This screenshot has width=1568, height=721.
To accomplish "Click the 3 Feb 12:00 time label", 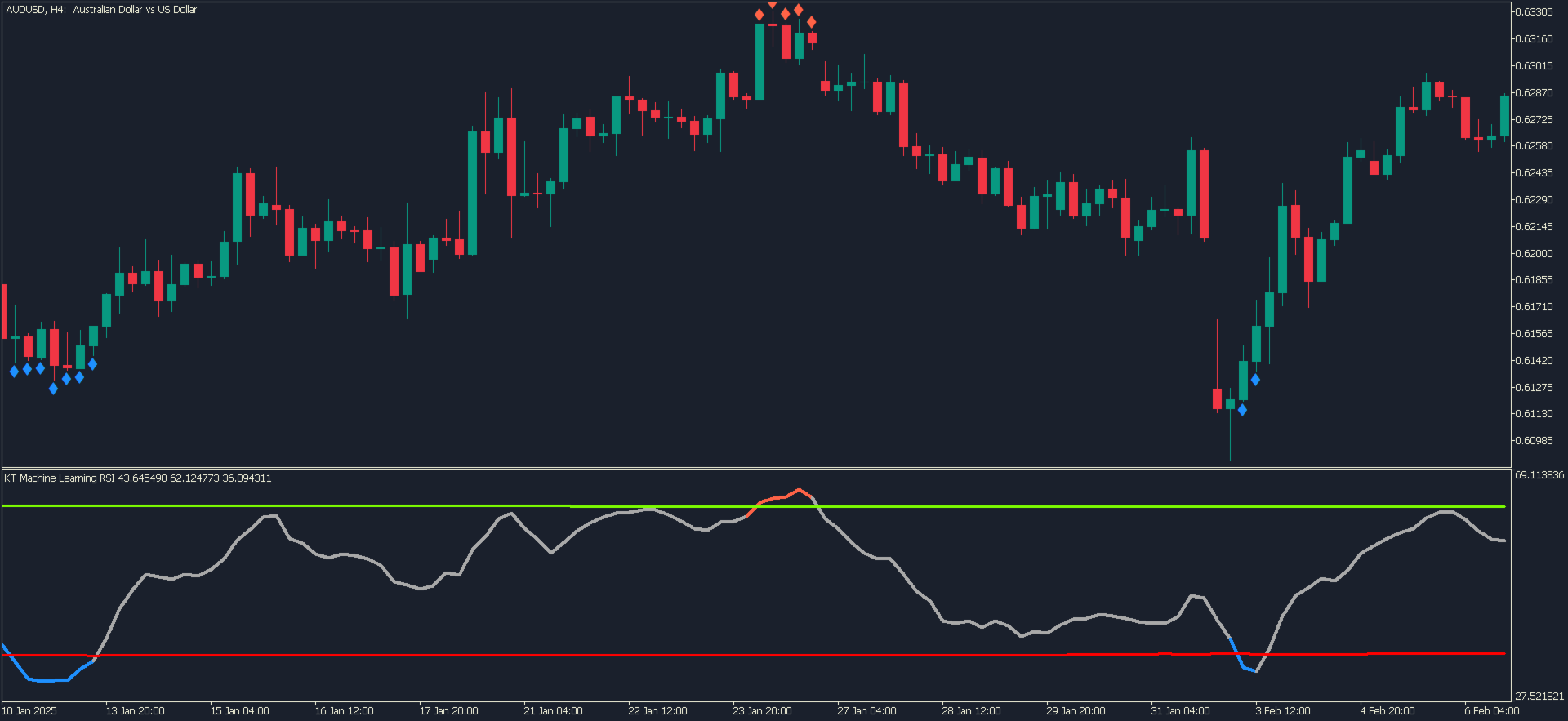I will click(1283, 711).
